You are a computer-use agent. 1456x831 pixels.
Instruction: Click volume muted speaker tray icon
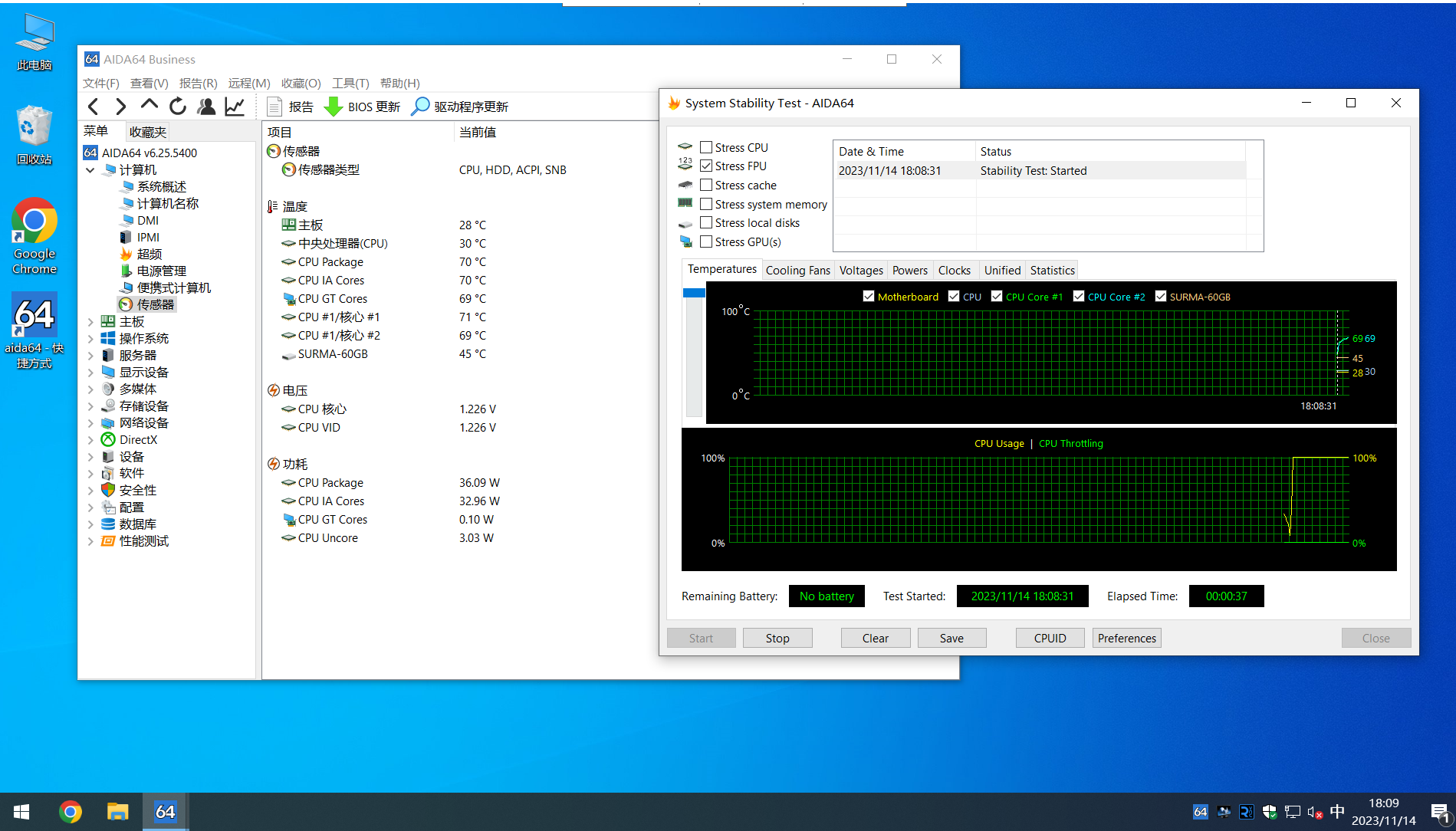coord(1315,812)
